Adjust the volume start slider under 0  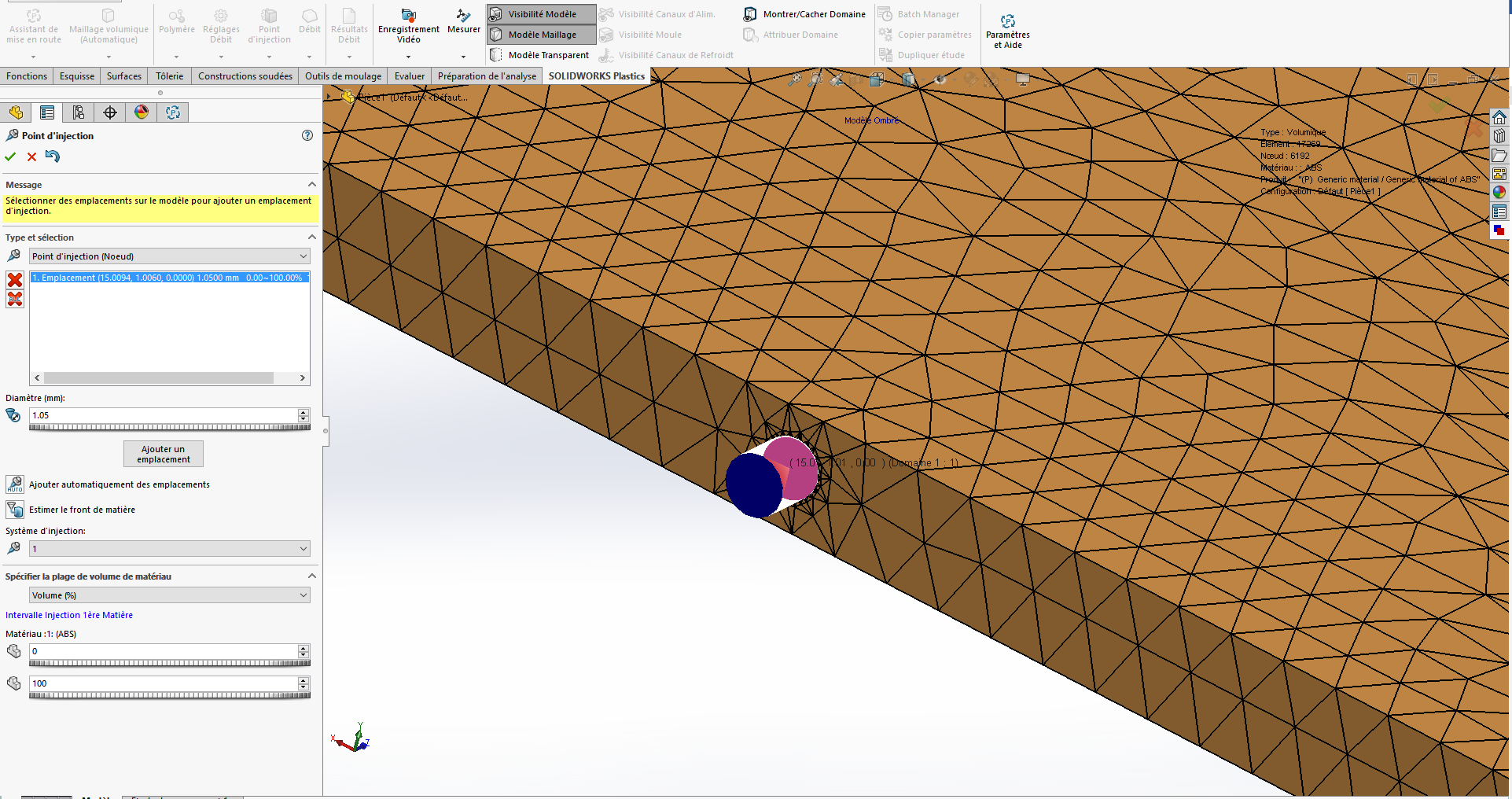170,664
